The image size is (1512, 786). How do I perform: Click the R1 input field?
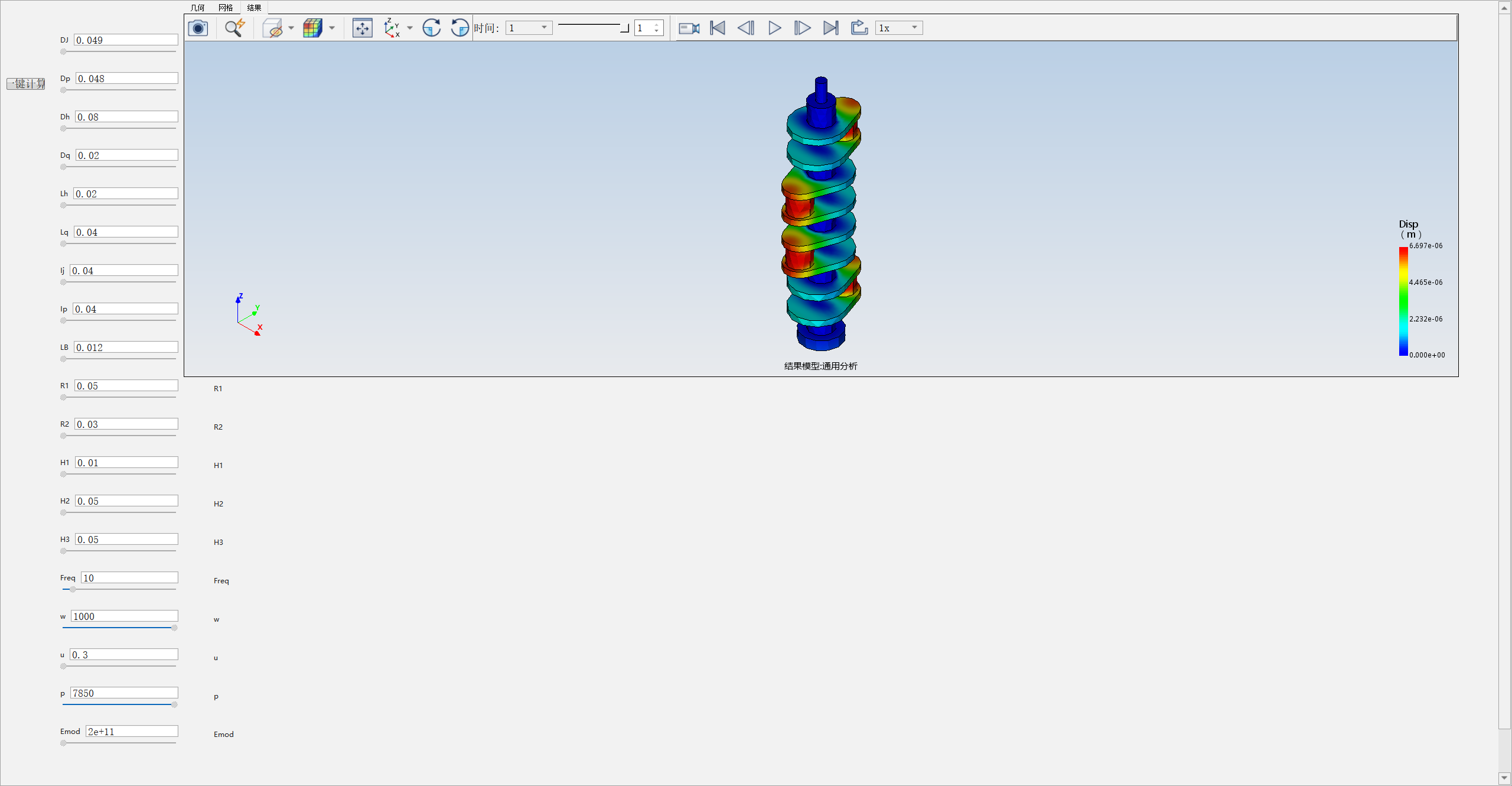pyautogui.click(x=126, y=386)
